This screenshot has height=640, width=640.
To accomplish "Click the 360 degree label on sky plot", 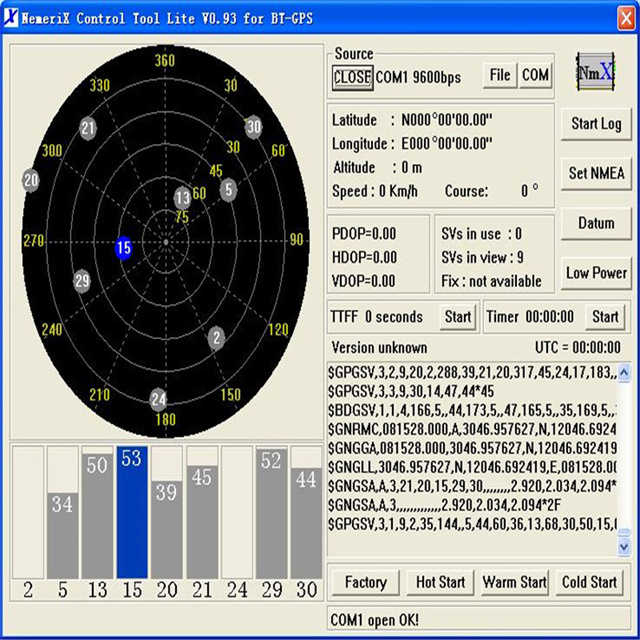I will tap(165, 61).
